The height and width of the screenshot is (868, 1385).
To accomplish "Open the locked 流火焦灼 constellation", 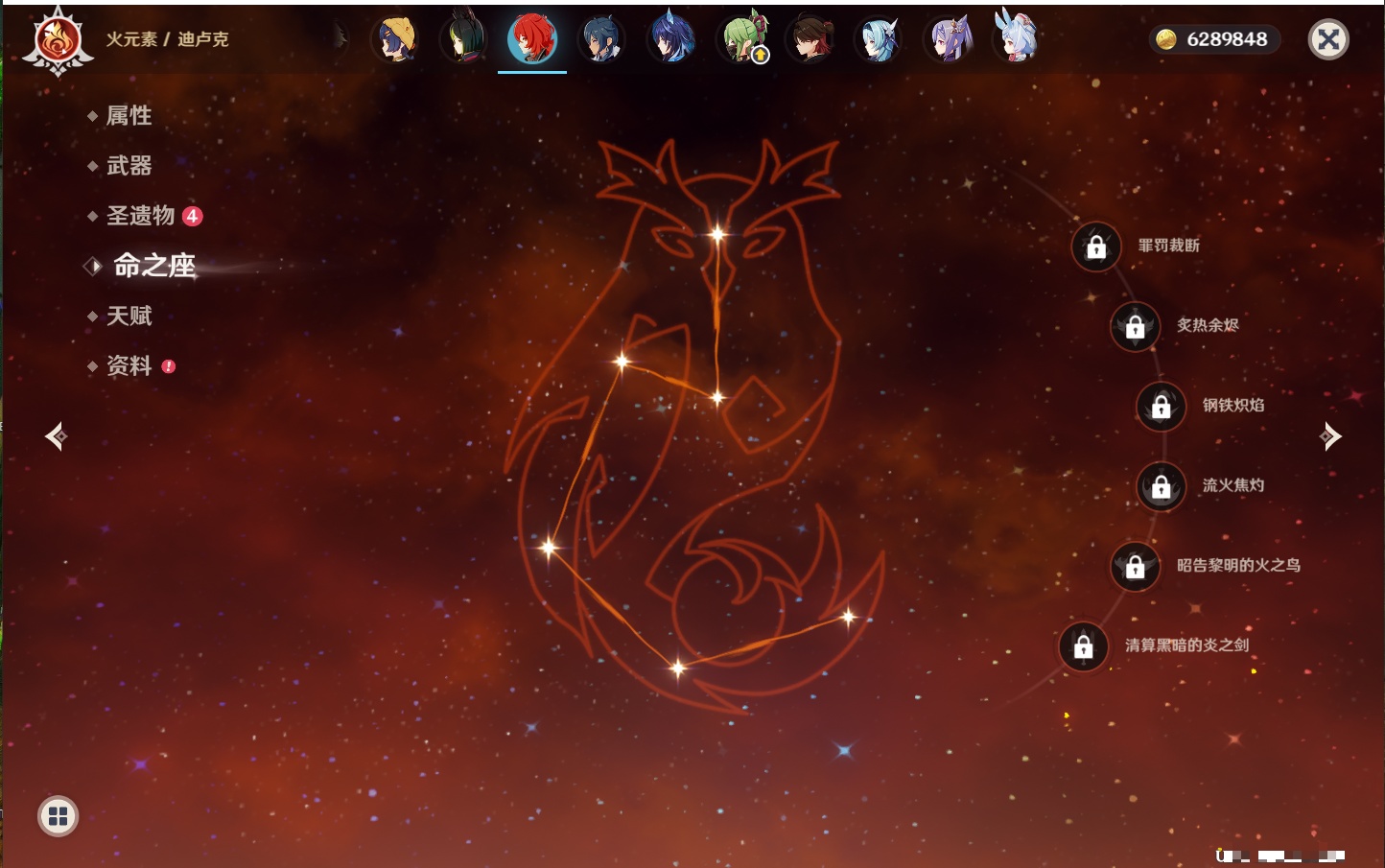I will coord(1162,486).
